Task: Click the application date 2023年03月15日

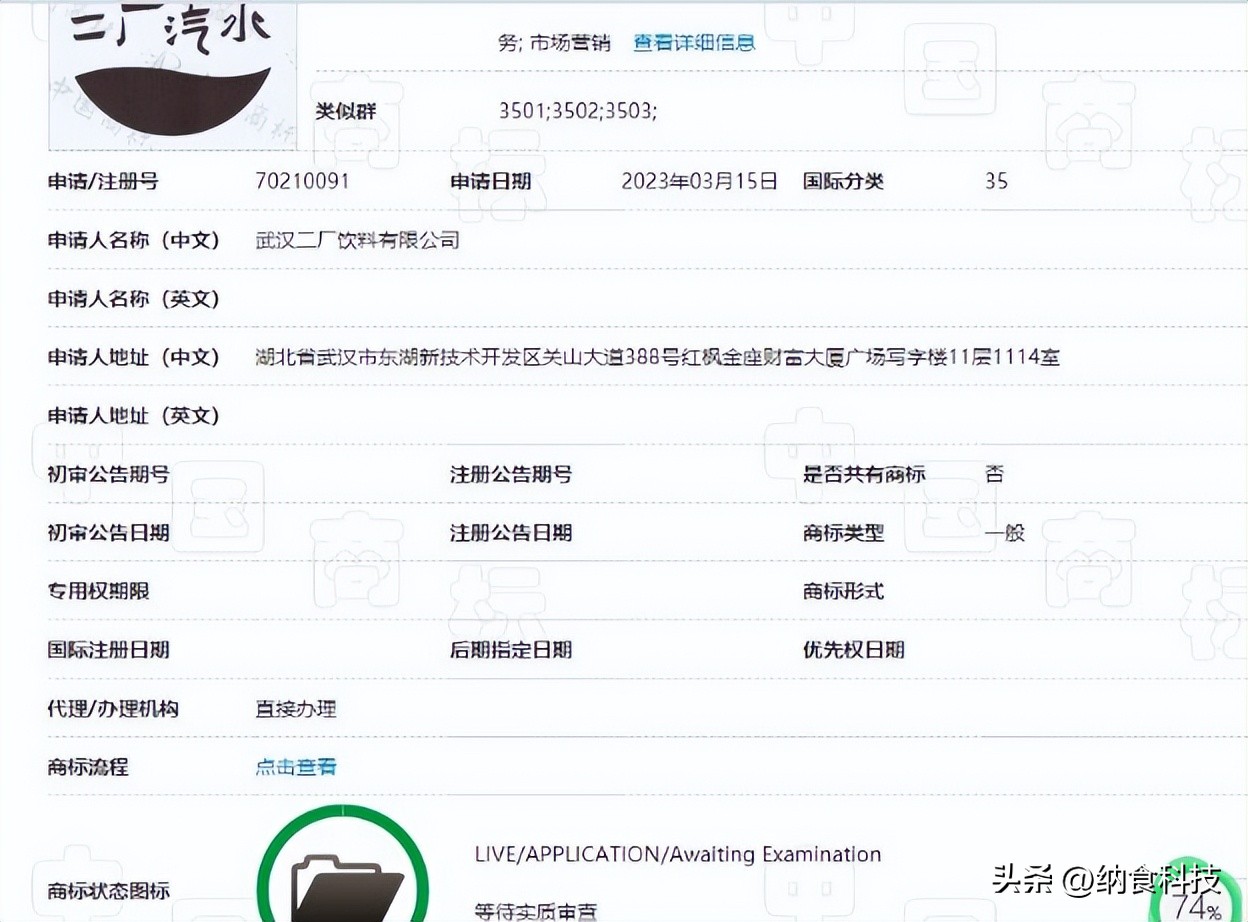Action: pyautogui.click(x=699, y=182)
